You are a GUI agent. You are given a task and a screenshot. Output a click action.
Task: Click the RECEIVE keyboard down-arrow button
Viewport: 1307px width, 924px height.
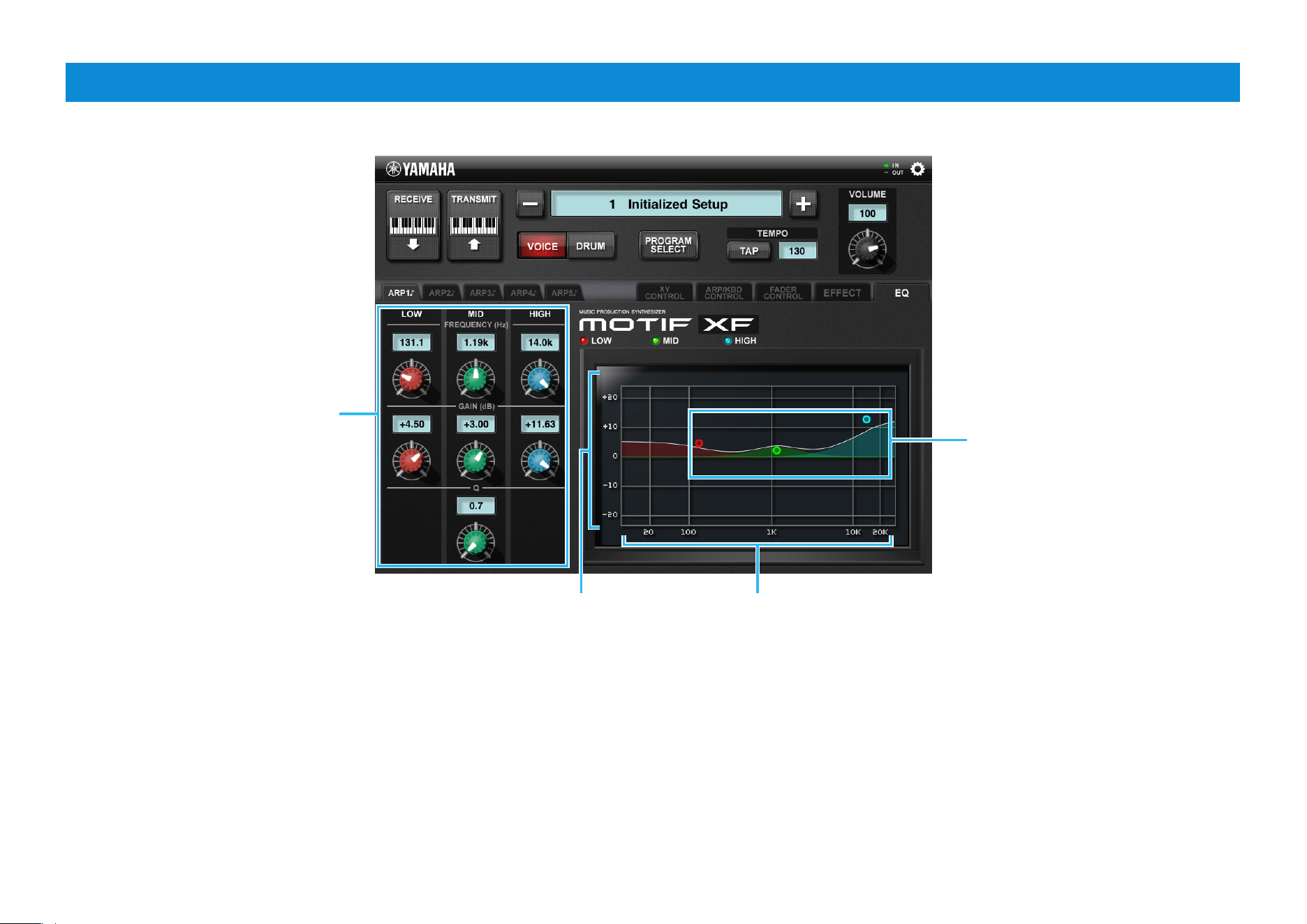413,225
